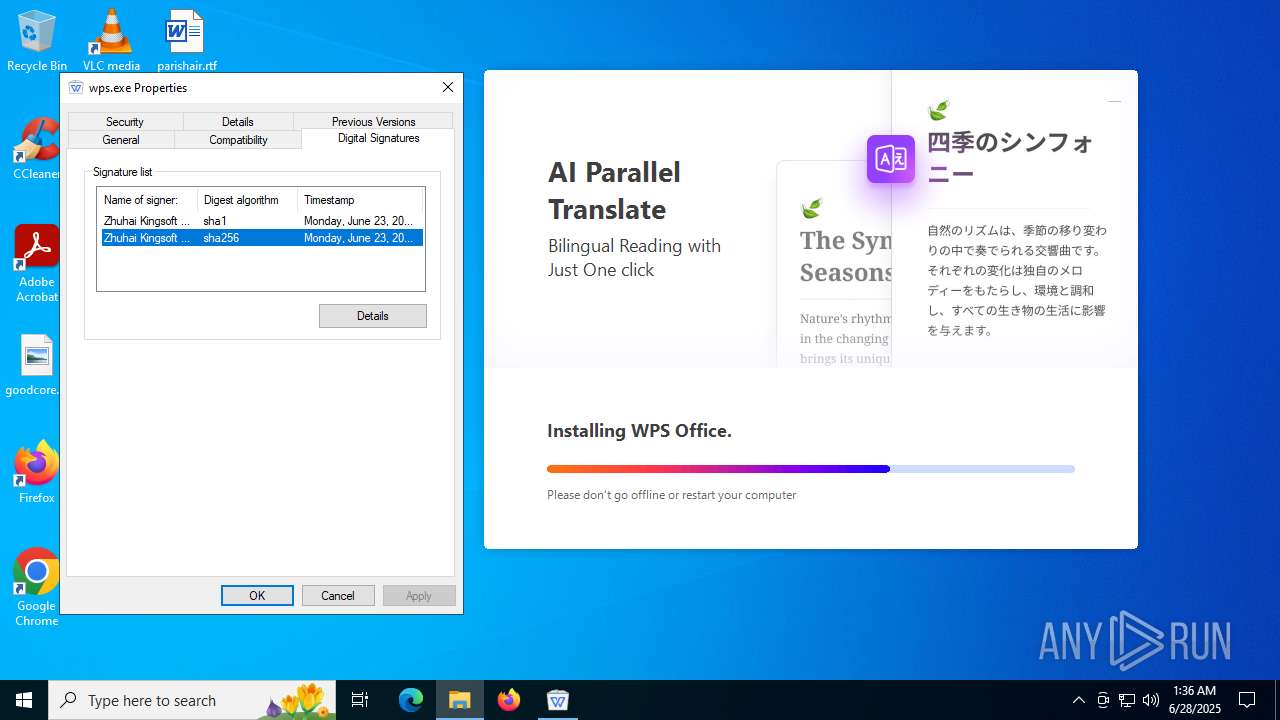The height and width of the screenshot is (720, 1280).
Task: Open the Action Center notifications icon
Action: (1247, 700)
